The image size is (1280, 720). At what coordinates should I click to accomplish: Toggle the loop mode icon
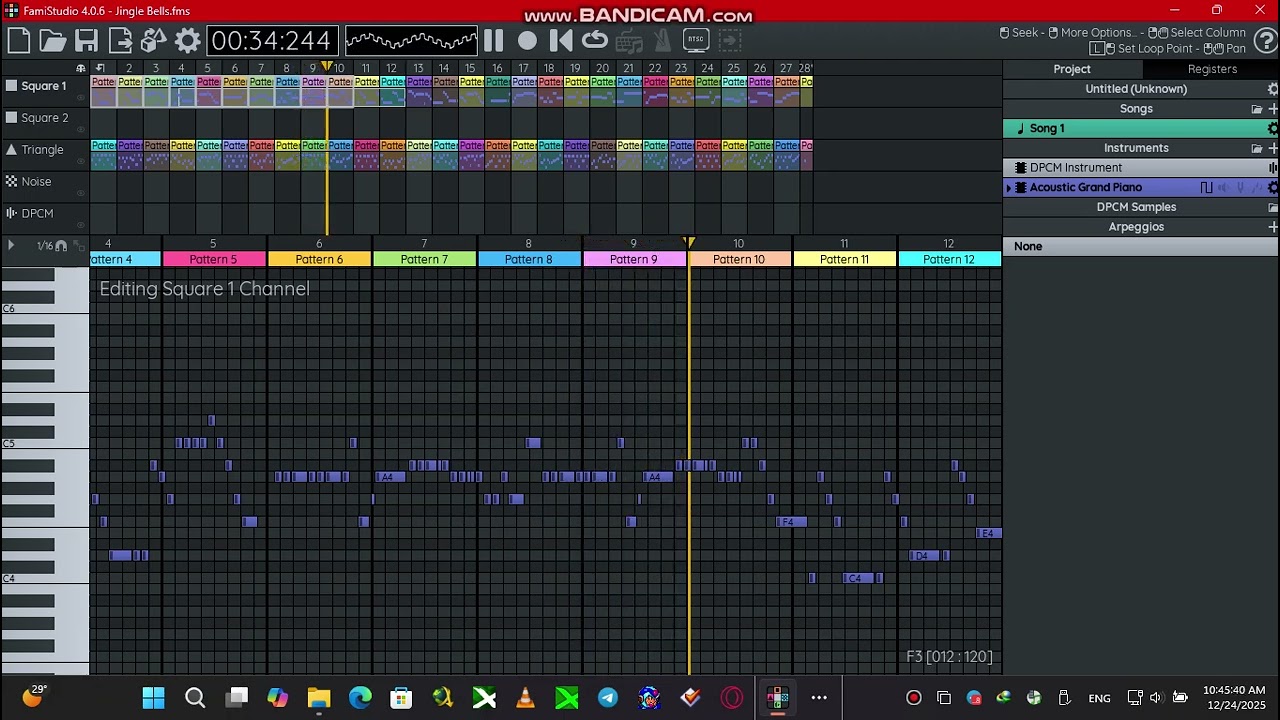[595, 41]
